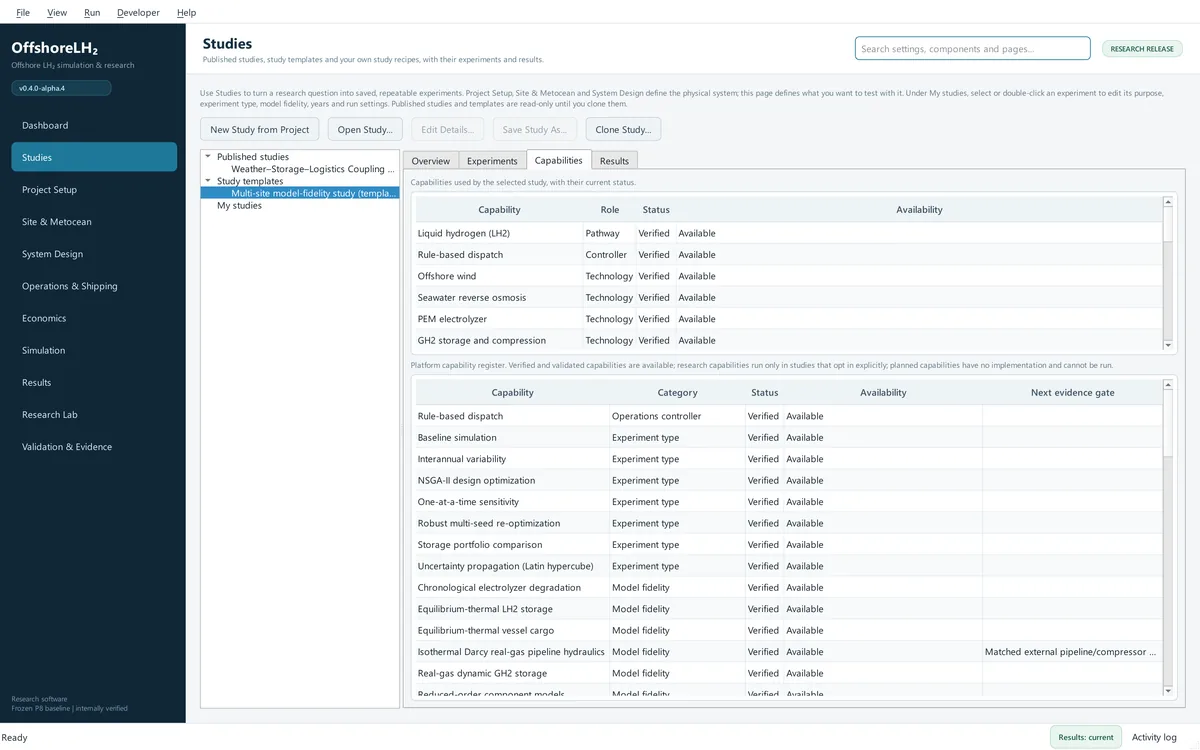
Task: Select PEM electrolyzer row
Action: tap(789, 319)
